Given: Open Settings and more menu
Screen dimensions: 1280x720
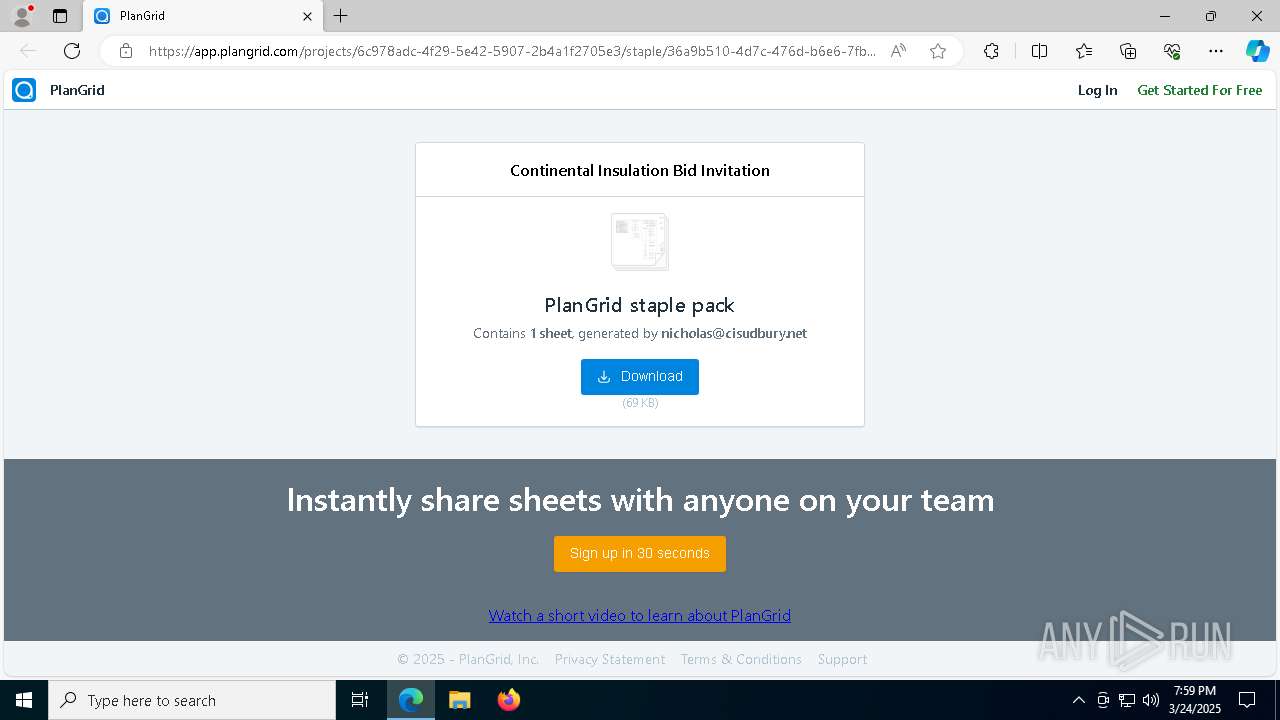Looking at the screenshot, I should pyautogui.click(x=1216, y=51).
